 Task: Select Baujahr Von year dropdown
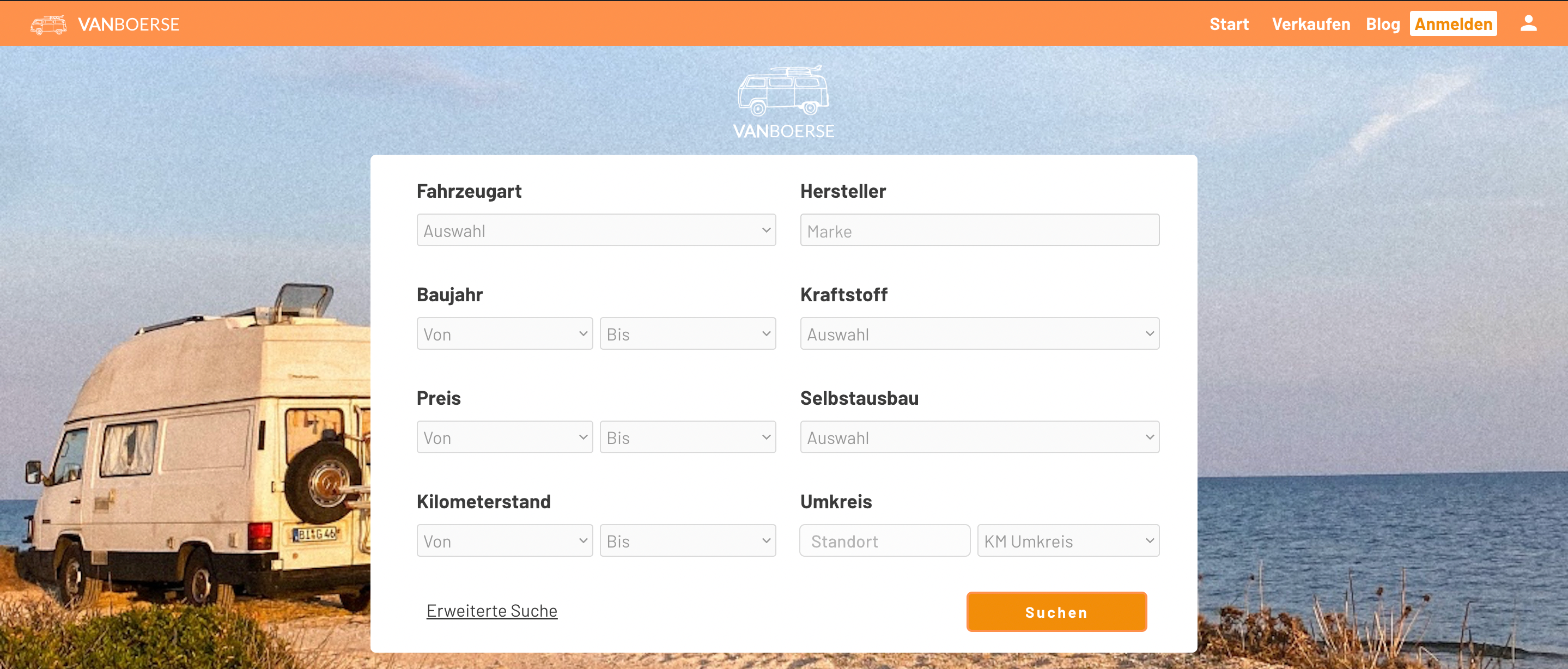[x=504, y=333]
